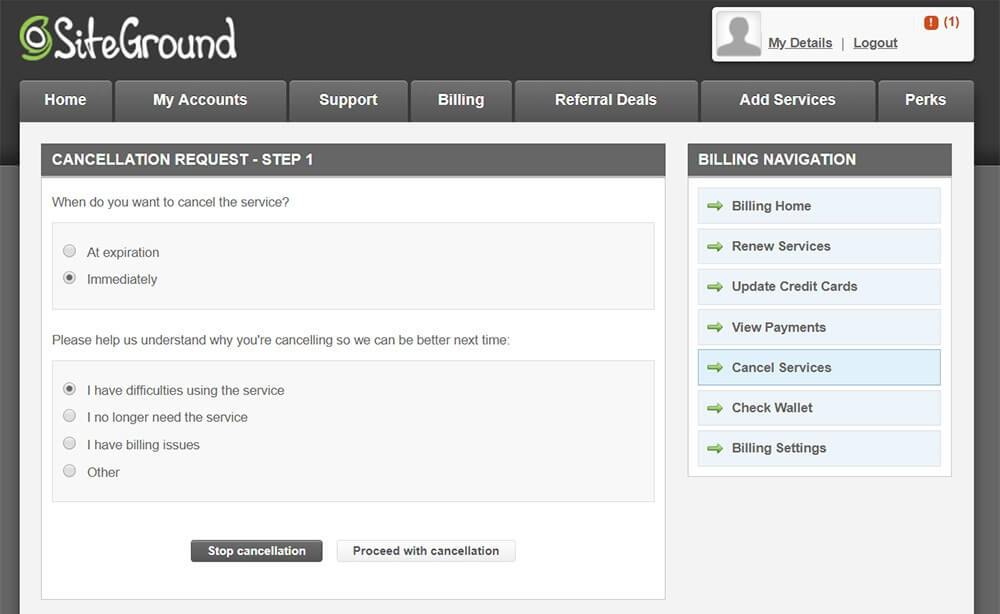Click 'When do you want to cancel' question
1000x614 pixels.
170,202
